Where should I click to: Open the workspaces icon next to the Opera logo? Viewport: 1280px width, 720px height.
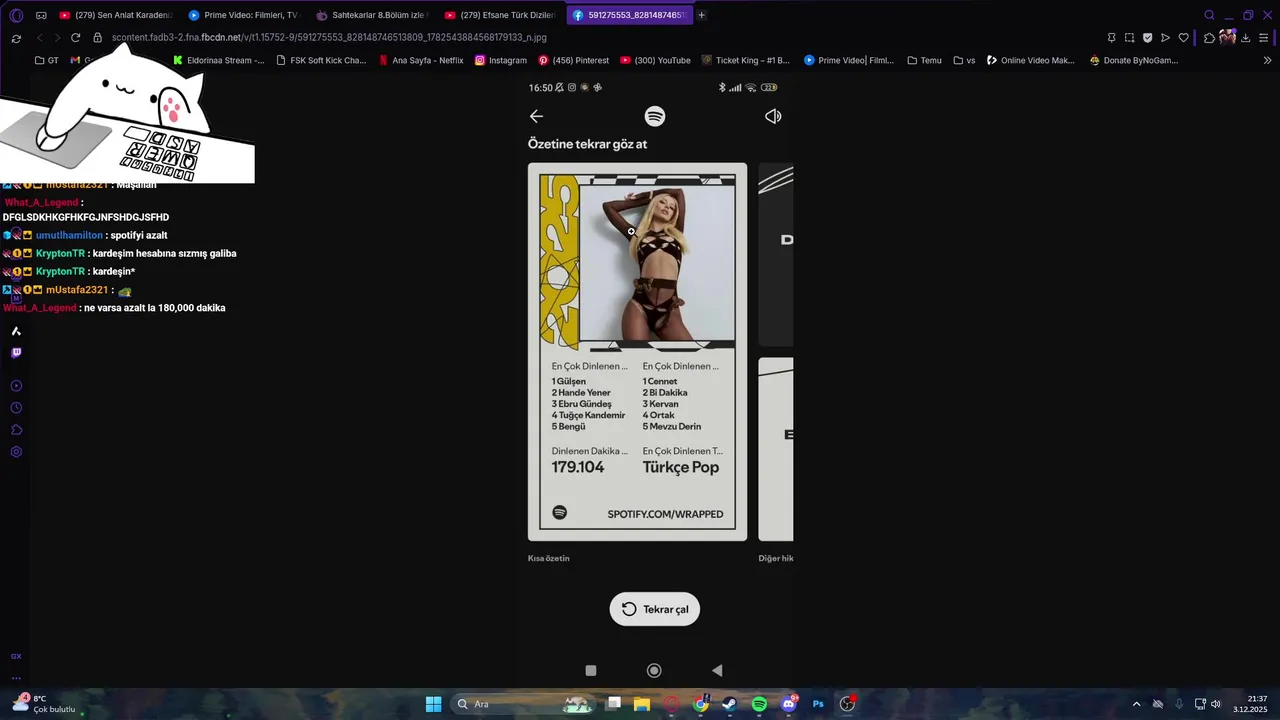pos(41,15)
